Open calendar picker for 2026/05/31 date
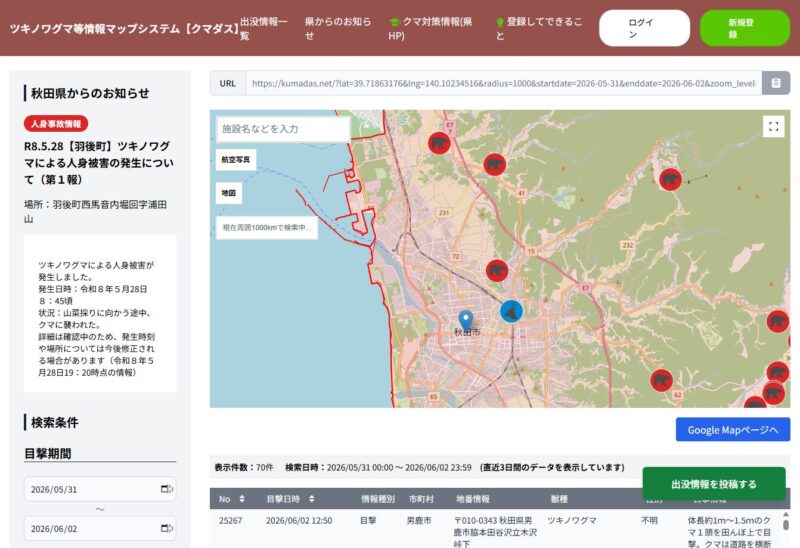800x548 pixels. coord(166,489)
